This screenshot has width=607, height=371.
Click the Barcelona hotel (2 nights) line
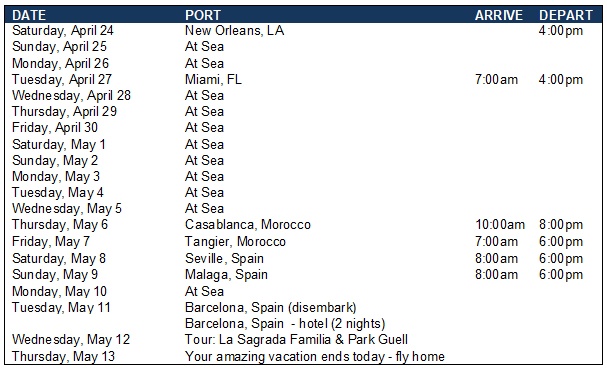coord(285,323)
